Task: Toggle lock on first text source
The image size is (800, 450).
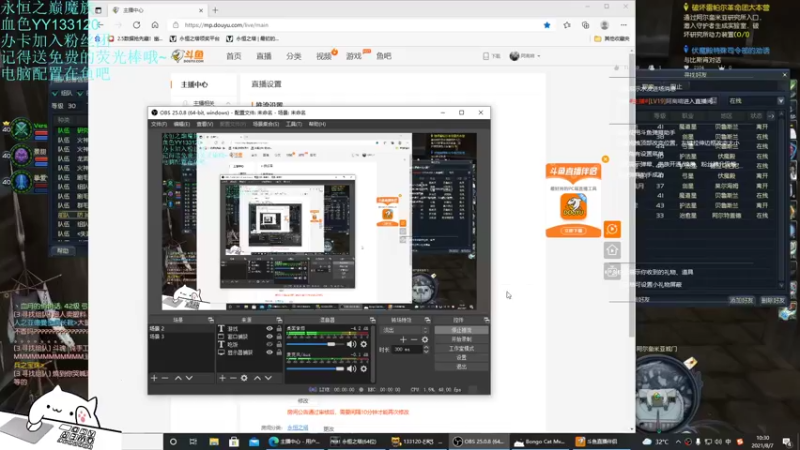Action: (x=279, y=329)
